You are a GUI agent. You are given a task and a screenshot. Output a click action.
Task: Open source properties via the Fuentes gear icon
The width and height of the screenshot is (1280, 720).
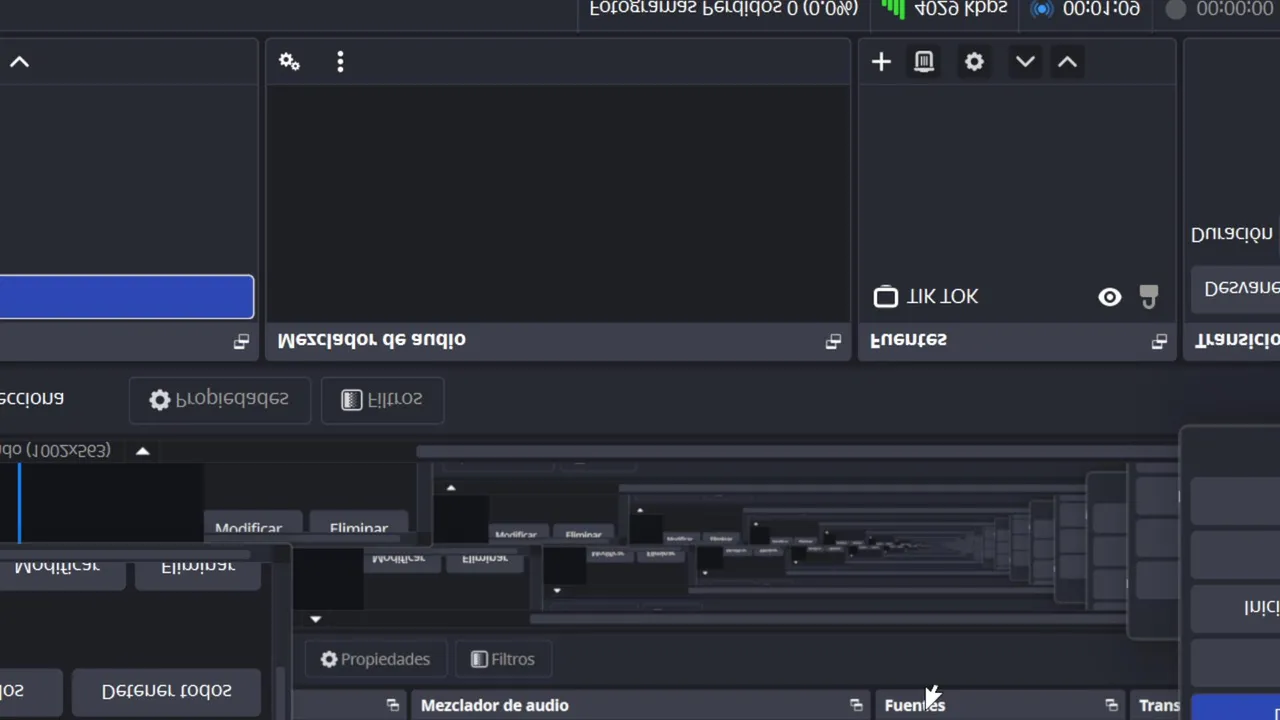[x=974, y=62]
